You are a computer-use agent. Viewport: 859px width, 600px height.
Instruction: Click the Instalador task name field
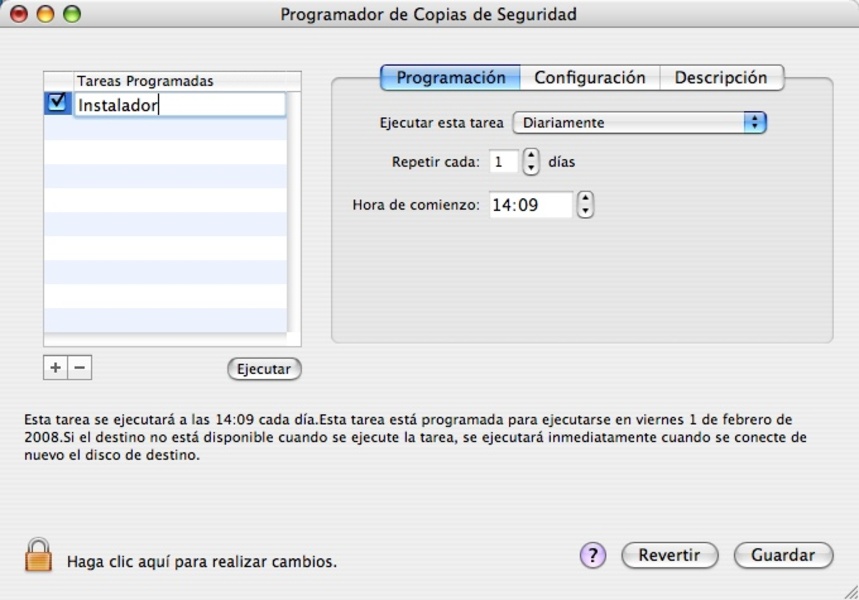click(180, 104)
